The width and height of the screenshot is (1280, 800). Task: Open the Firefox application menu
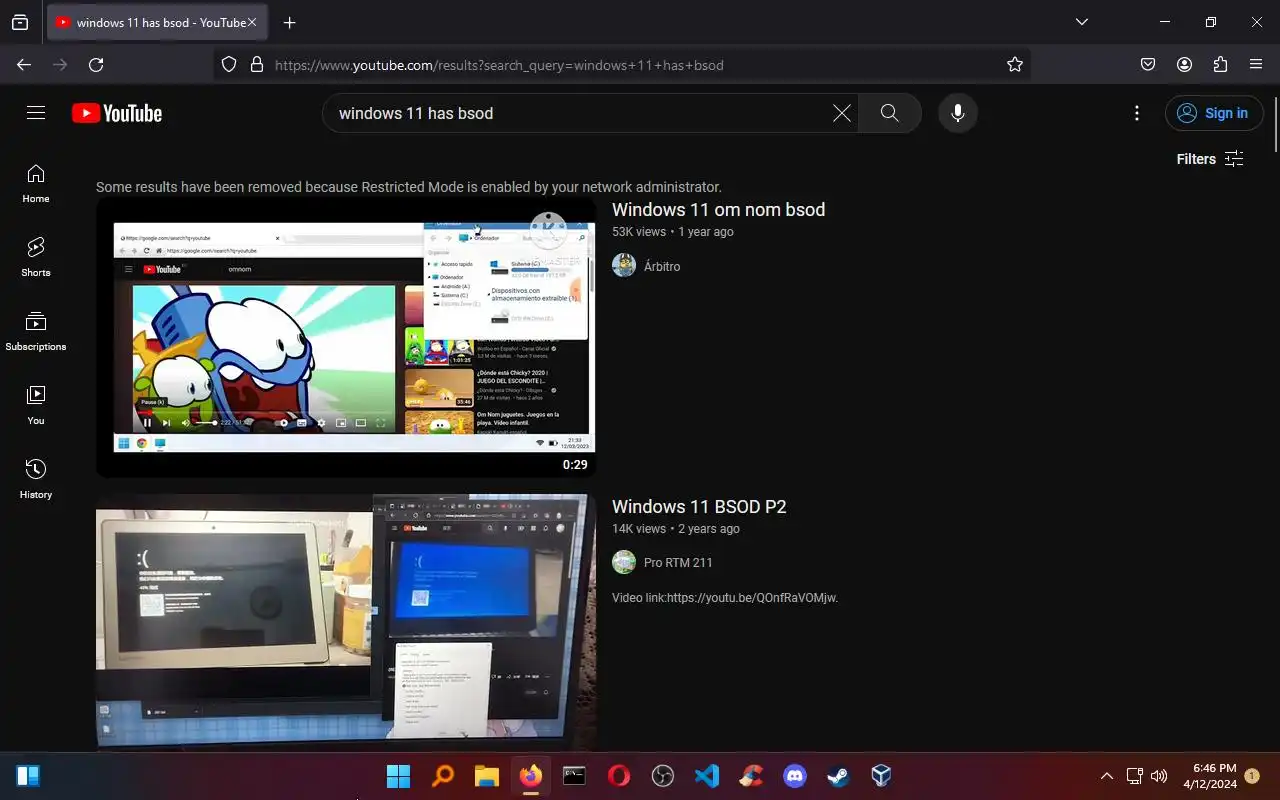point(1256,65)
